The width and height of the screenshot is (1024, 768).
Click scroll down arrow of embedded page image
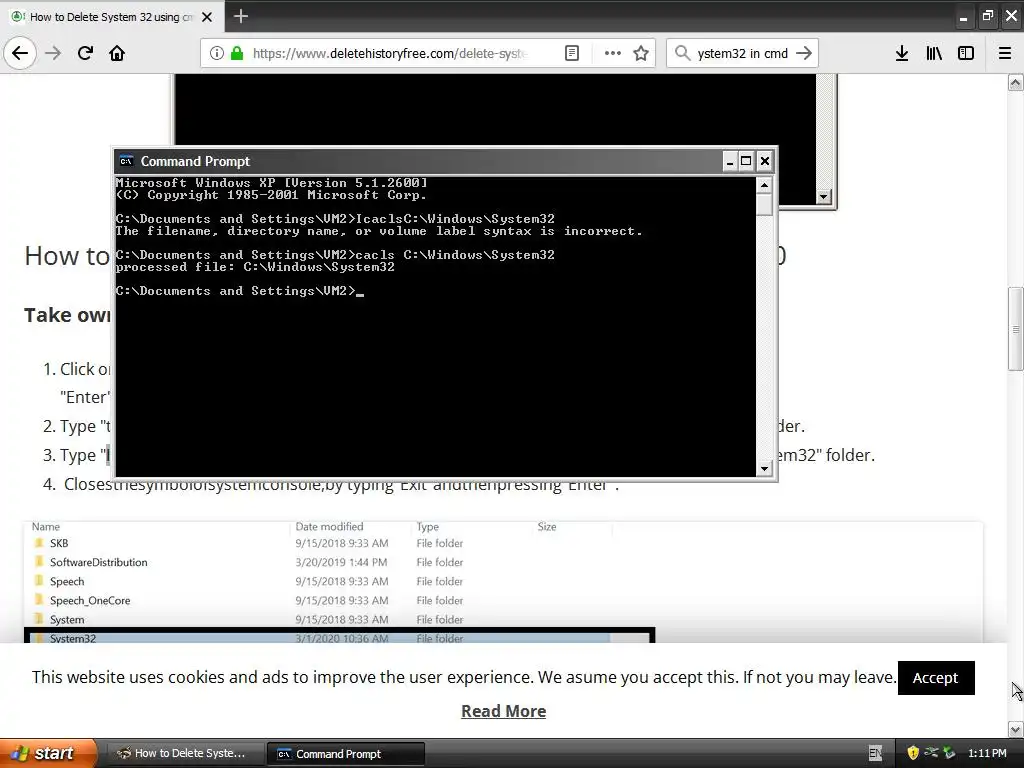tap(824, 196)
